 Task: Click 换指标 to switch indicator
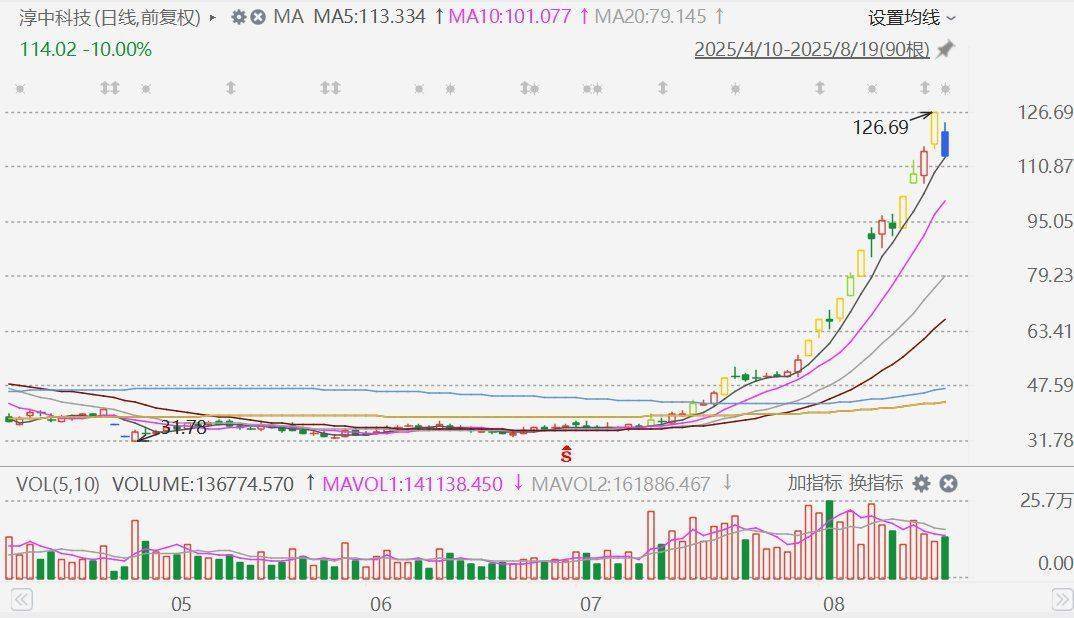click(876, 484)
